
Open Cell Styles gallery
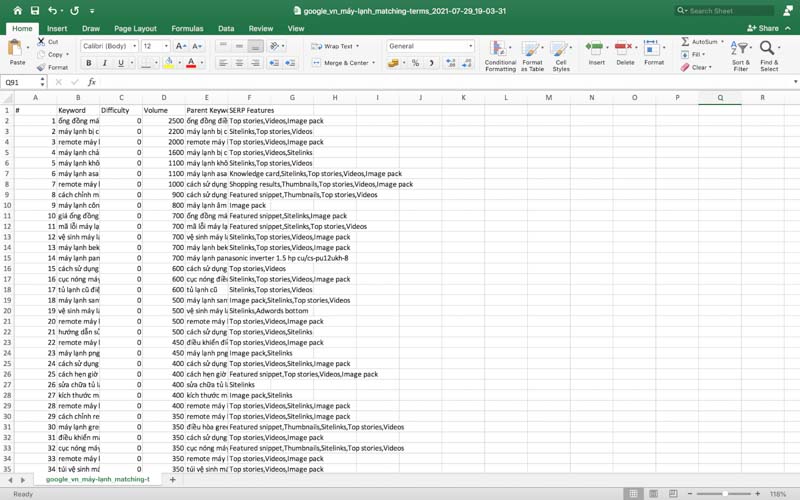561,55
